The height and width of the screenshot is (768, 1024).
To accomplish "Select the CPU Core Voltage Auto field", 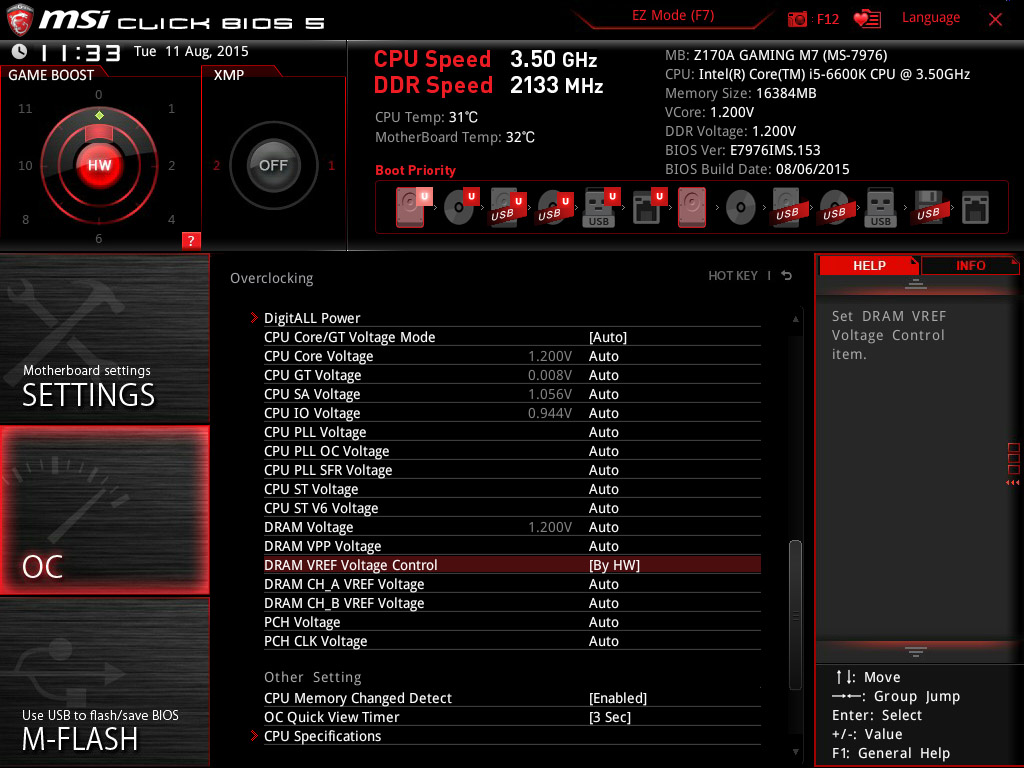I will 604,356.
